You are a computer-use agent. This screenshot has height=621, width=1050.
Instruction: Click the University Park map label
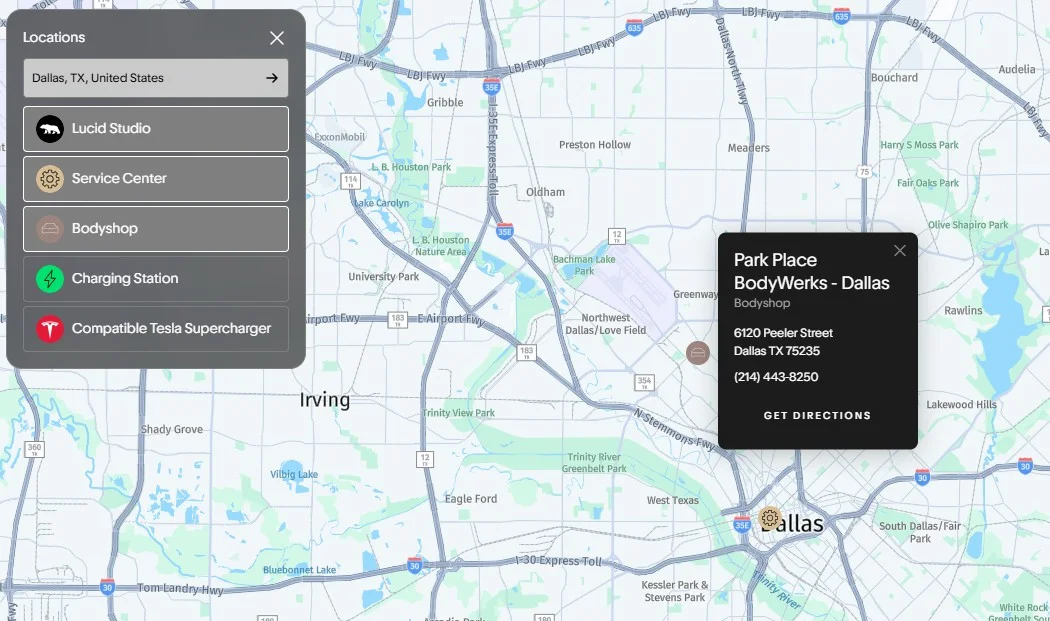coord(383,277)
